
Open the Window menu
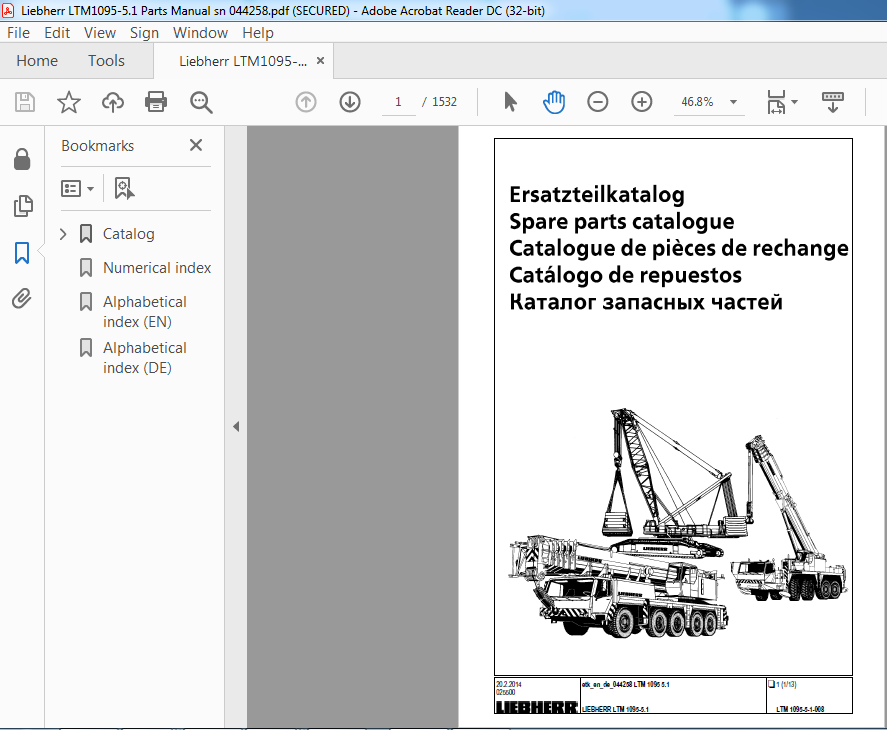(x=200, y=33)
